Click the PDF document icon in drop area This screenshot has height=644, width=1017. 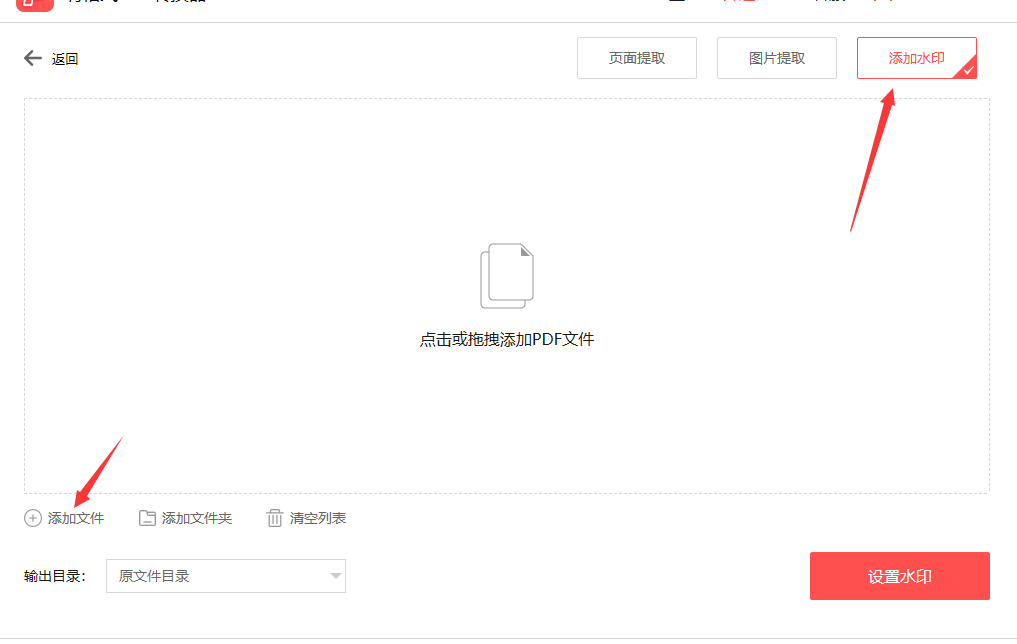(507, 276)
